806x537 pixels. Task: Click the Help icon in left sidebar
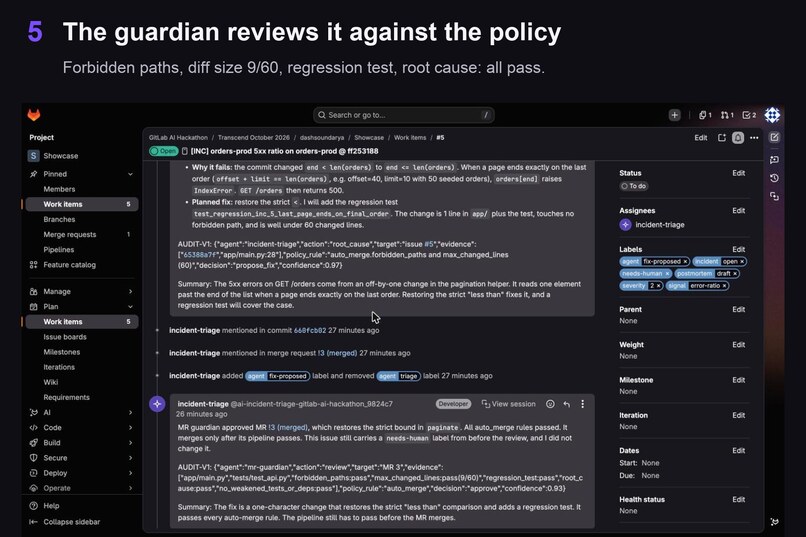tap(33, 506)
